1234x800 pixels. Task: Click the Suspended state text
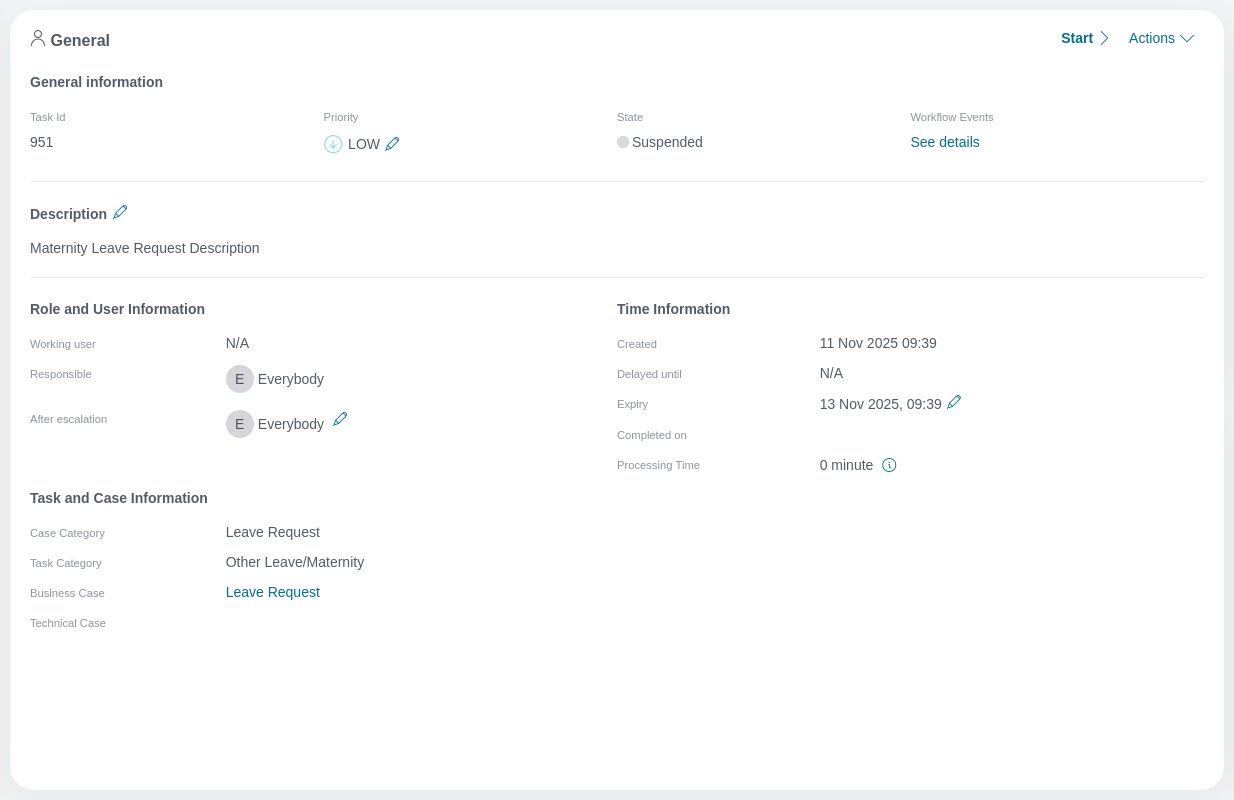click(667, 142)
